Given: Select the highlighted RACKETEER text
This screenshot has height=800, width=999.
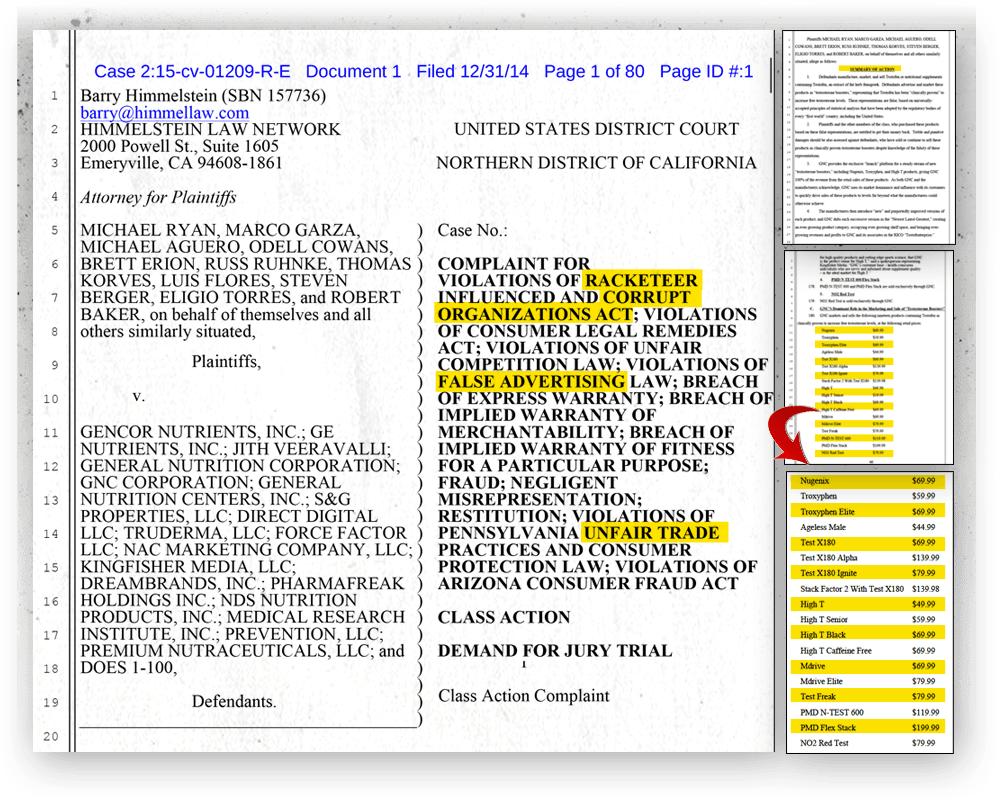Looking at the screenshot, I should pos(642,280).
